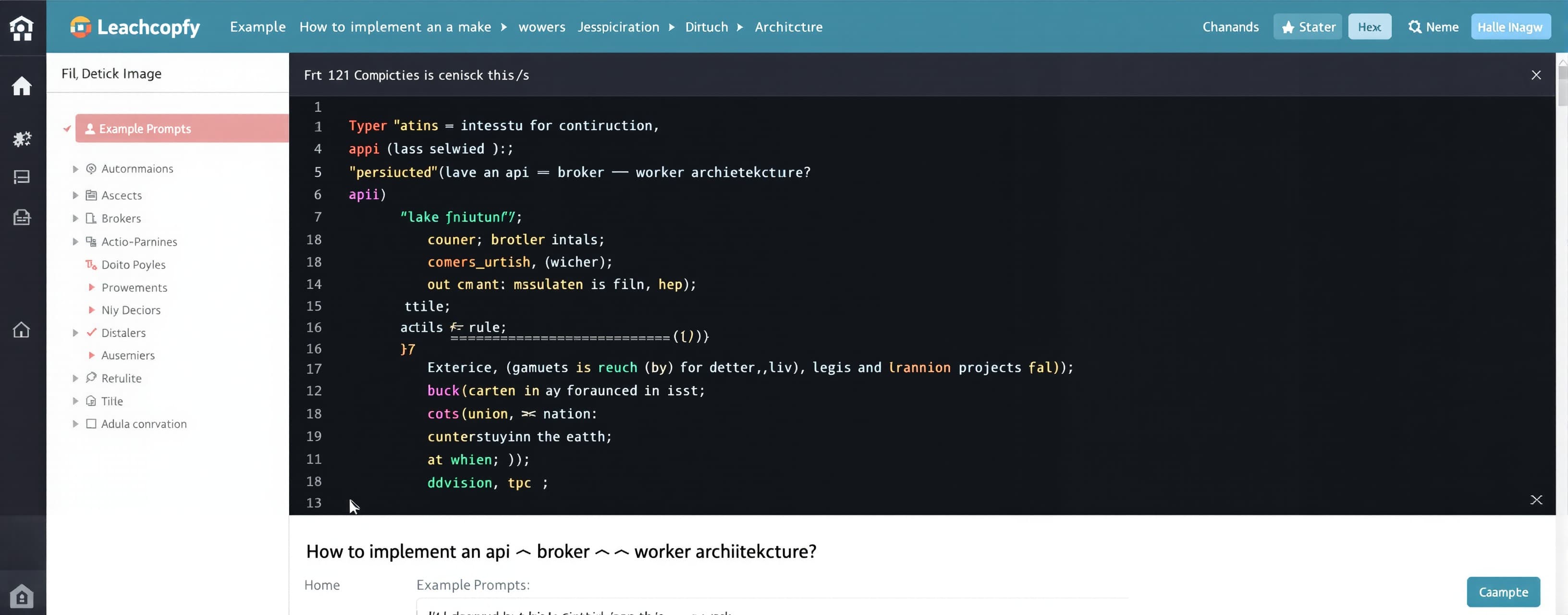Click the 'Frt 121 Compicties' code header
Viewport: 1568px width, 615px height.
[x=416, y=75]
